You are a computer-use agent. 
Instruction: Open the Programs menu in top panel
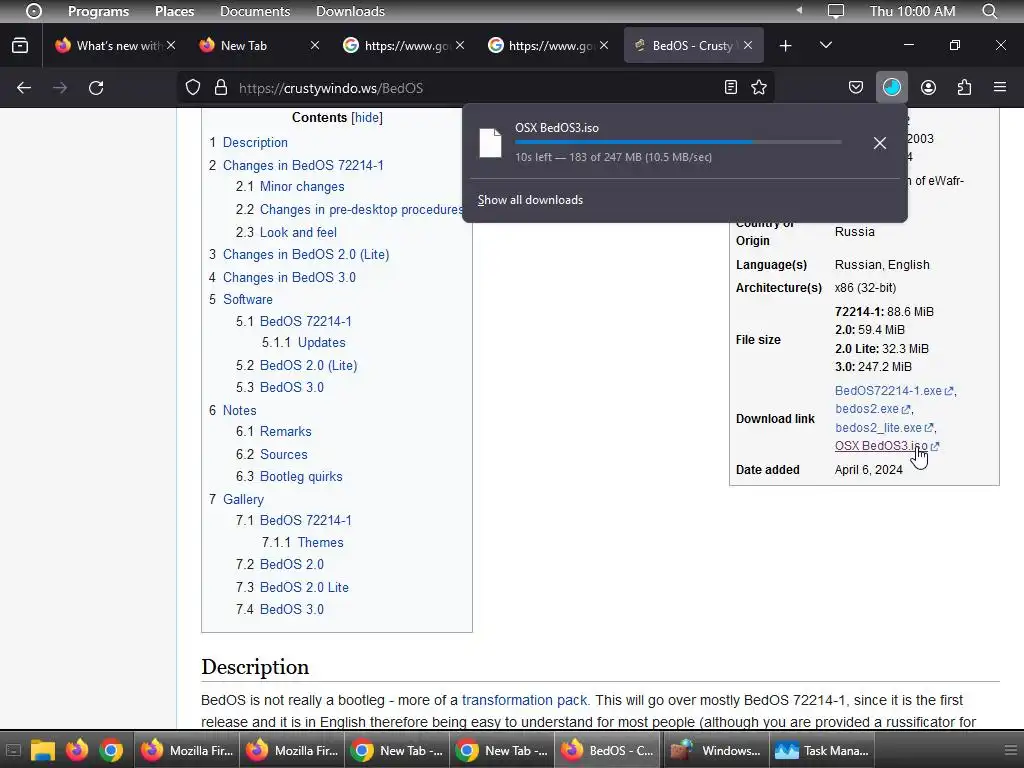pos(99,11)
